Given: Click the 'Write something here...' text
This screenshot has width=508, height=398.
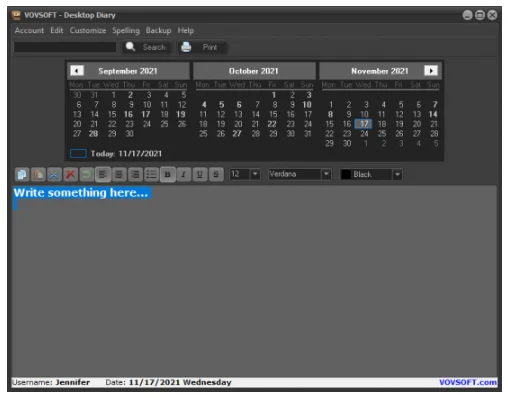Looking at the screenshot, I should point(81,193).
